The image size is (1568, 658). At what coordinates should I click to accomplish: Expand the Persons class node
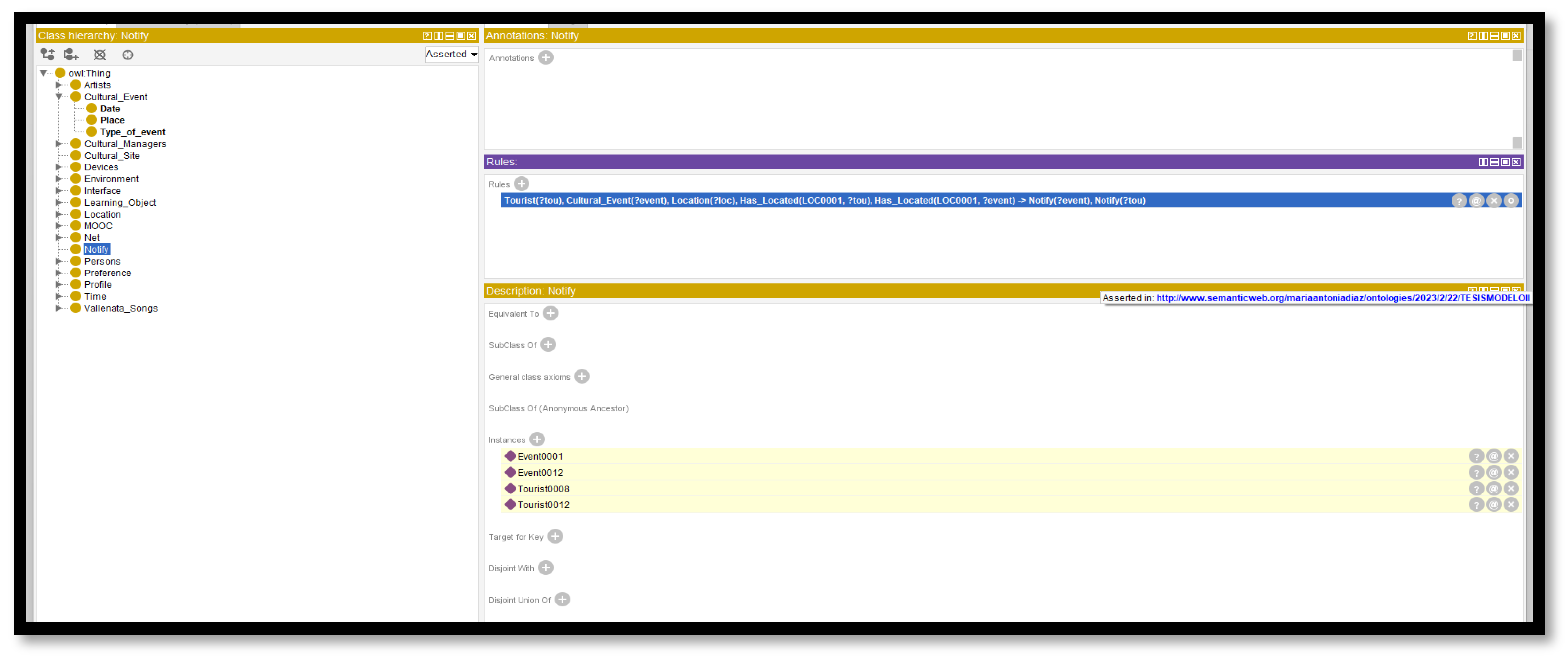[x=59, y=261]
